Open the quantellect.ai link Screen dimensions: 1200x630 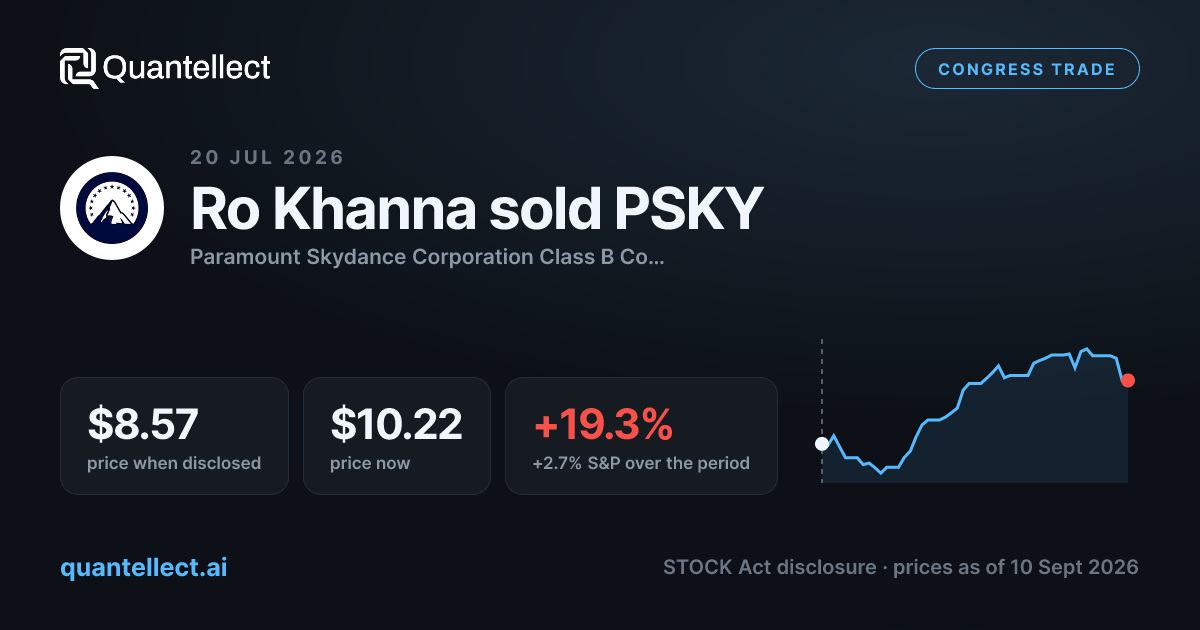pos(144,567)
